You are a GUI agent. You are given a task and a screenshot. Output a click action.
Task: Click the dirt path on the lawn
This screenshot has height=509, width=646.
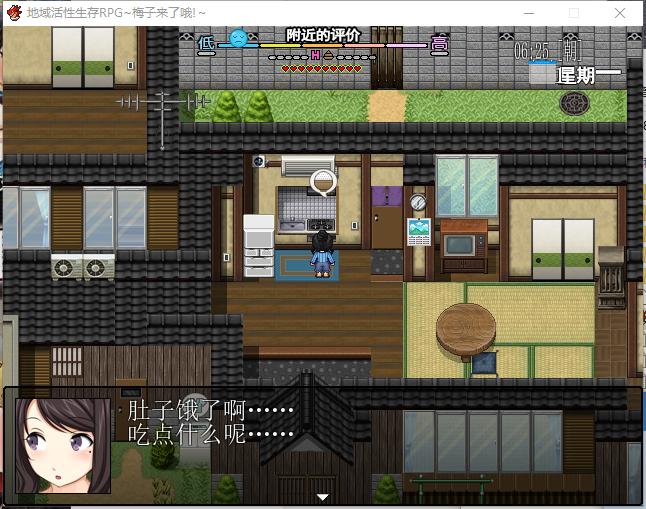coord(386,106)
